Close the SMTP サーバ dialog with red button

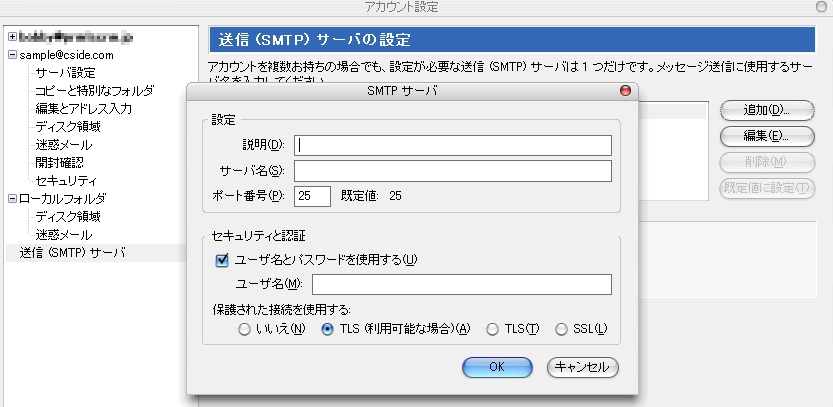[626, 91]
